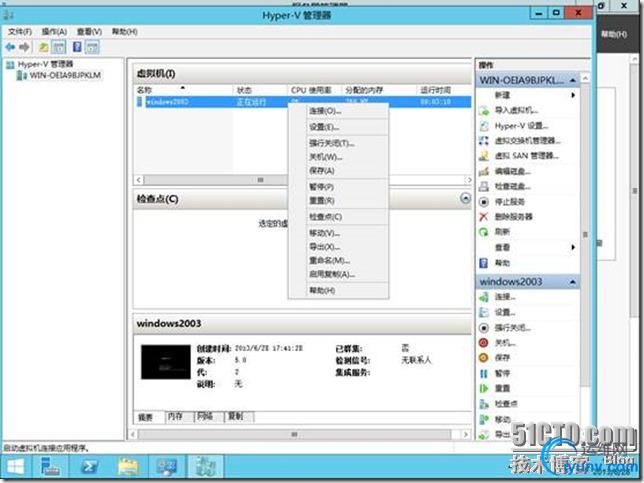The image size is (644, 483).
Task: Click 刷新 in the actions pane
Action: [x=502, y=232]
